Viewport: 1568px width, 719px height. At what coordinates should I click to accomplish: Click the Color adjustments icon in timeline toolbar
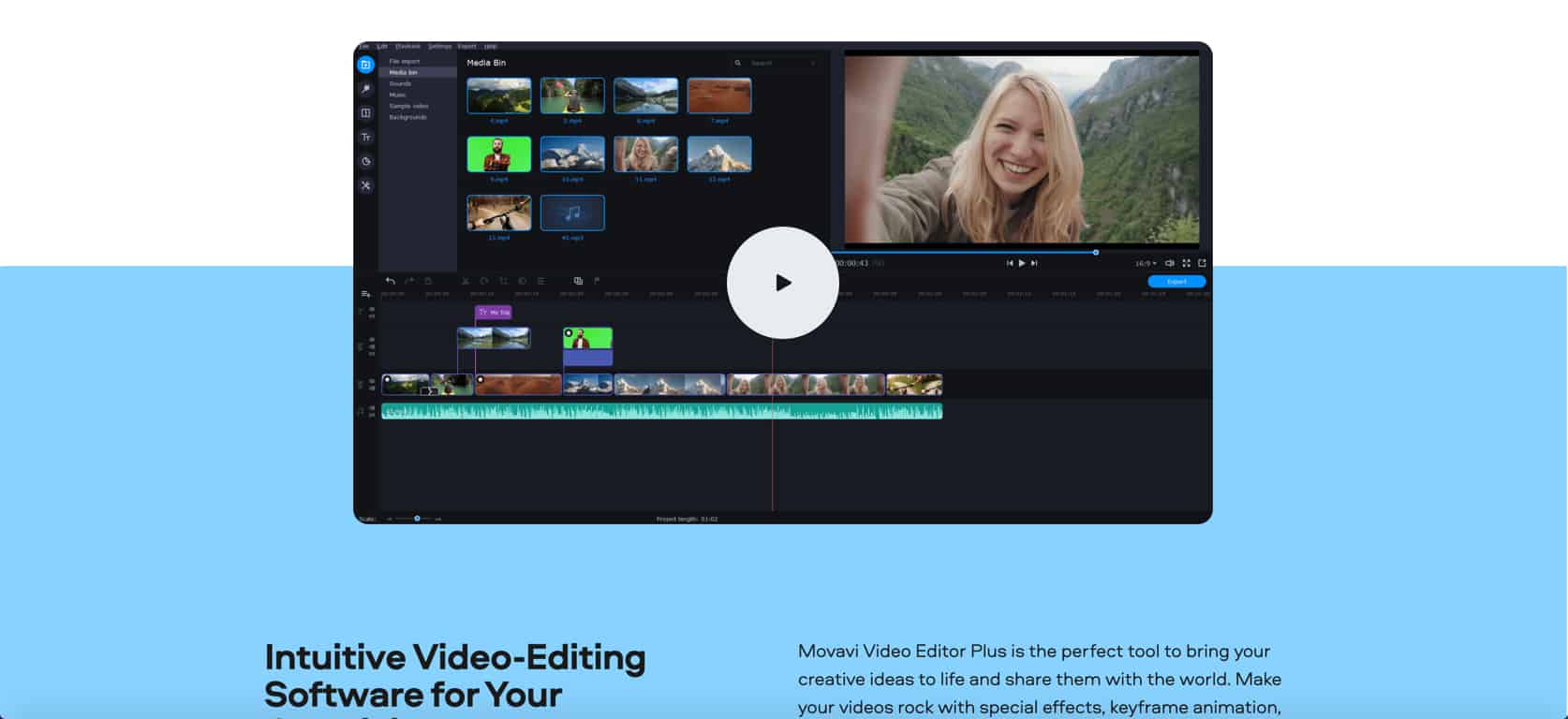[x=522, y=281]
